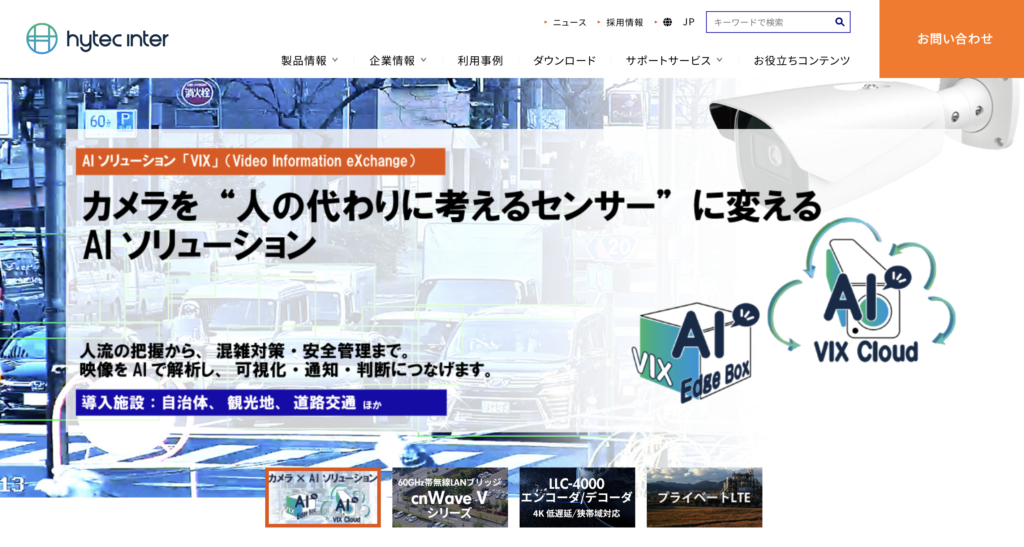The height and width of the screenshot is (547, 1024).
Task: Click the 導入施設 blue banner text
Action: tap(261, 403)
